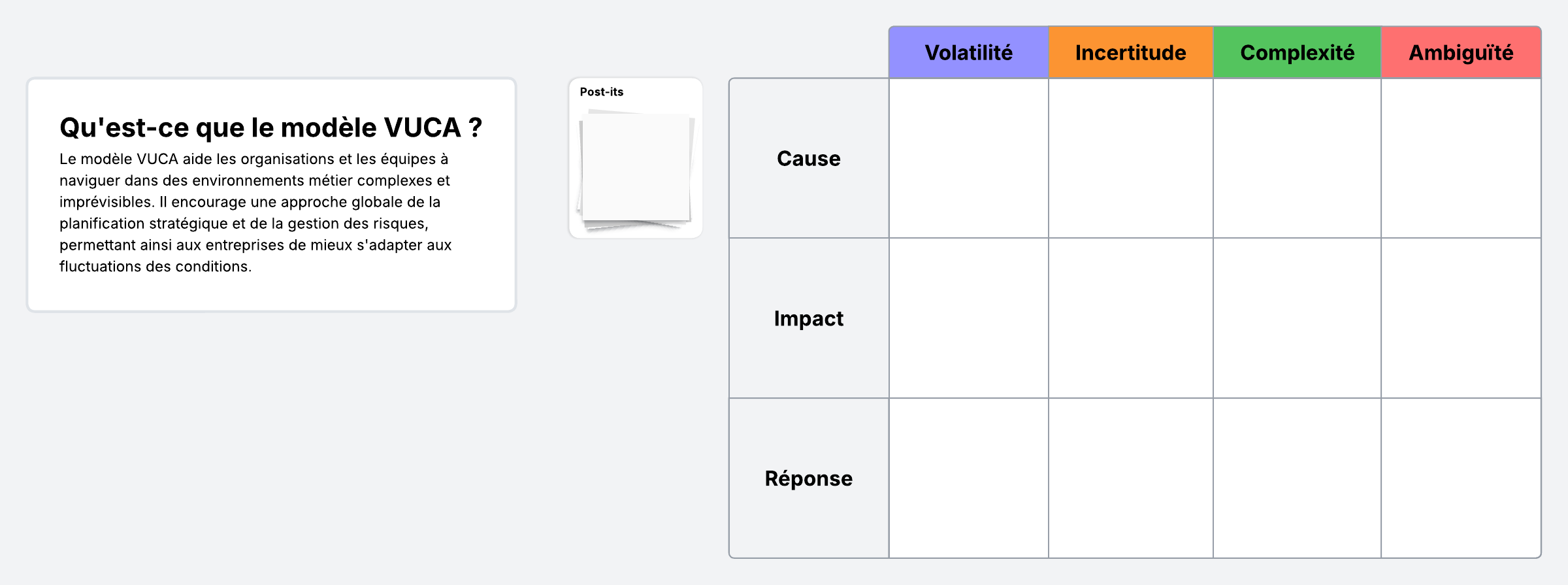The width and height of the screenshot is (1568, 585).
Task: Select the Réponse cell under Complexité
Action: pos(1297,478)
